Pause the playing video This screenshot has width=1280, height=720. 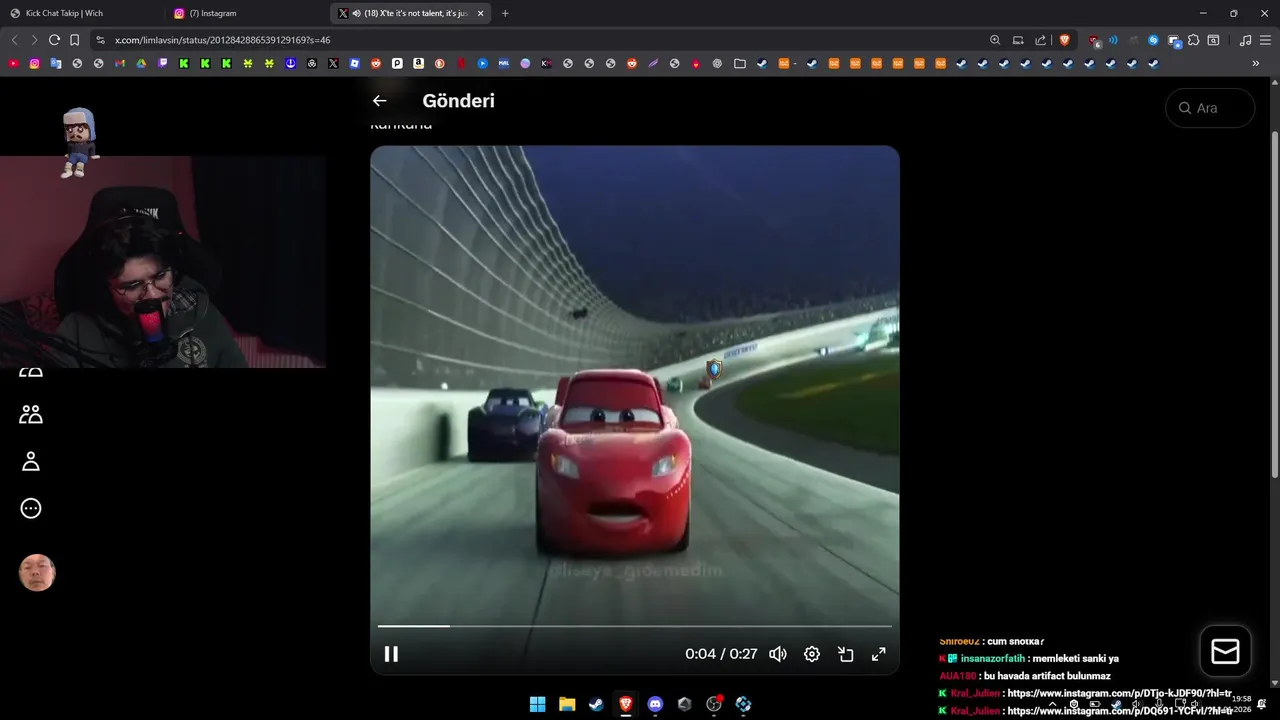(391, 654)
